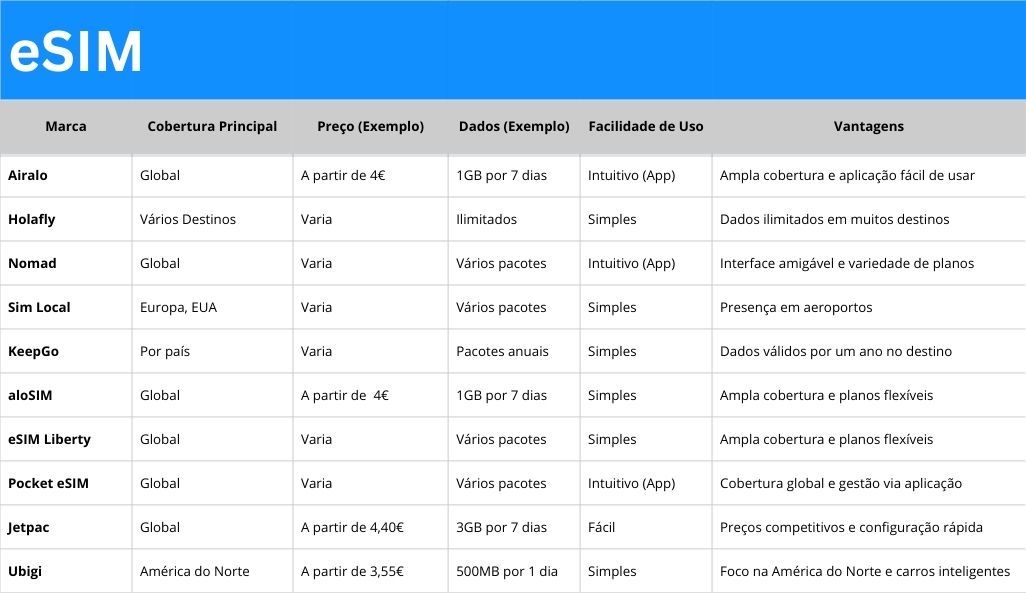Select the Nomad row label
This screenshot has width=1026, height=593.
pos(32,263)
